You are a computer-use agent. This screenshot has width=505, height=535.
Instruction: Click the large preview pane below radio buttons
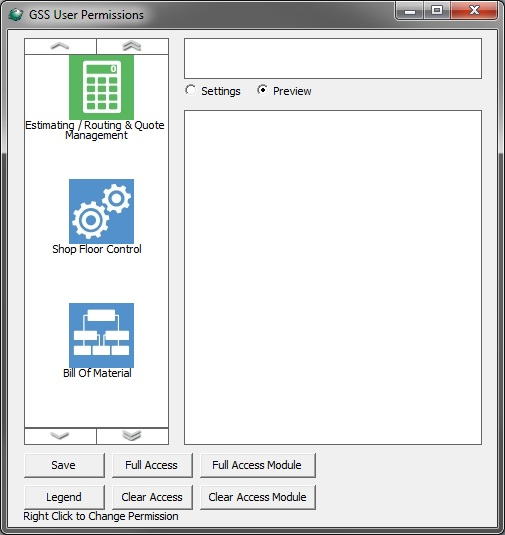click(333, 277)
